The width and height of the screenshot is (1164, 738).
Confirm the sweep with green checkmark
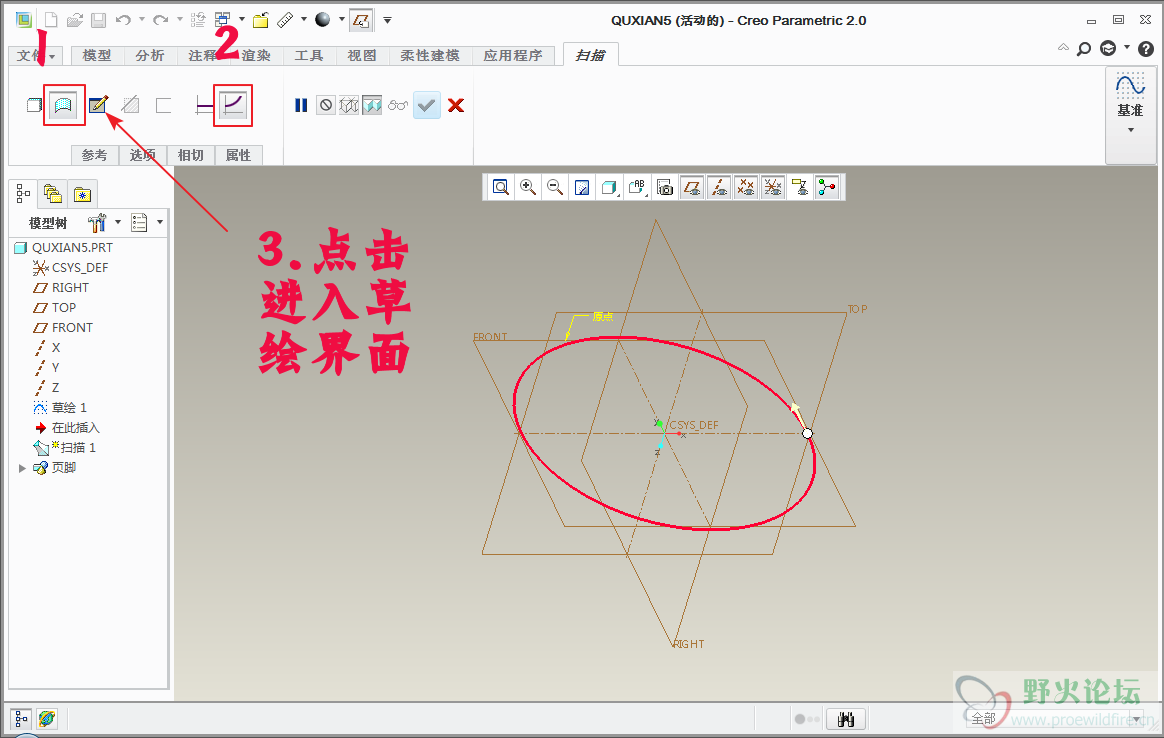pyautogui.click(x=426, y=105)
